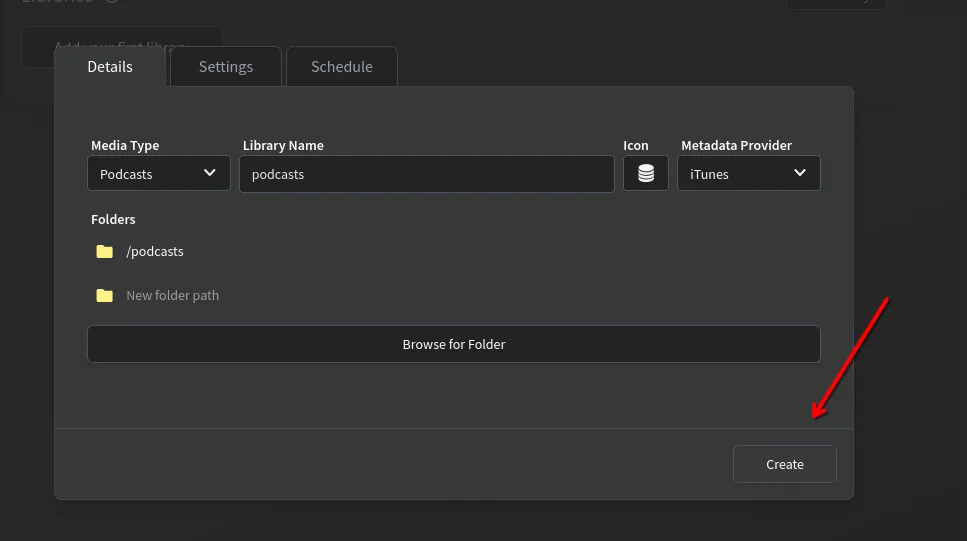Click the Media Type label
The image size is (967, 541).
125,145
